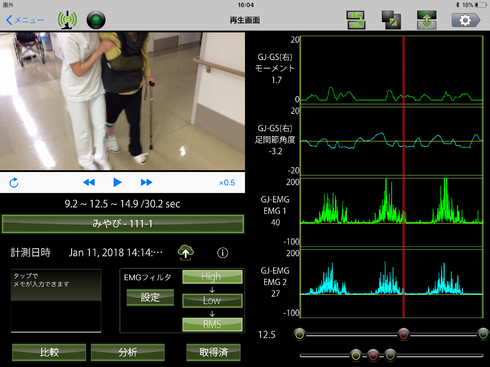Open the 比較 comparison view

(49, 352)
